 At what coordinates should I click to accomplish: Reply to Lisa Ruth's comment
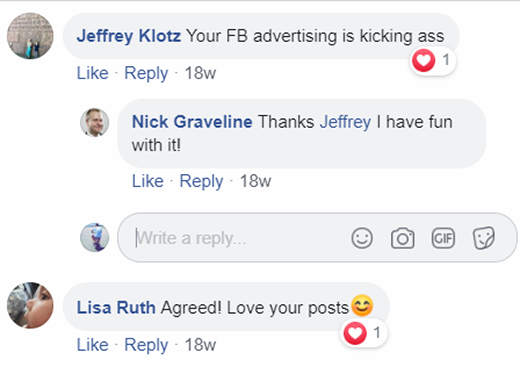[x=146, y=345]
